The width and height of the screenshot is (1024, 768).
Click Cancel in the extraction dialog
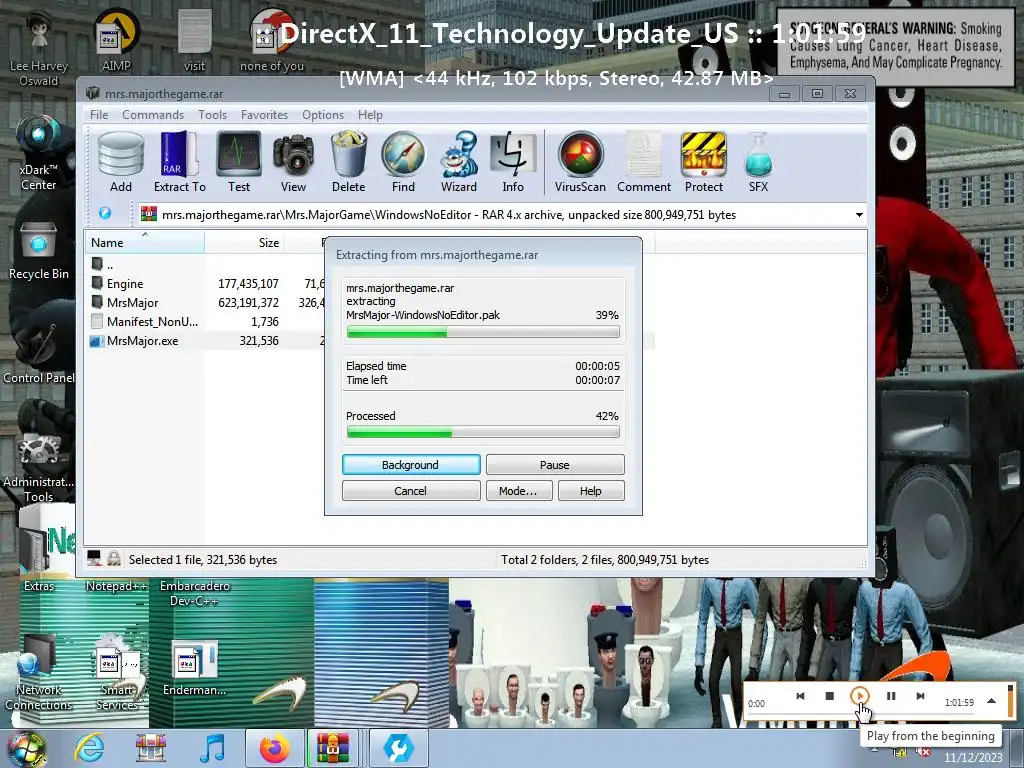point(411,490)
